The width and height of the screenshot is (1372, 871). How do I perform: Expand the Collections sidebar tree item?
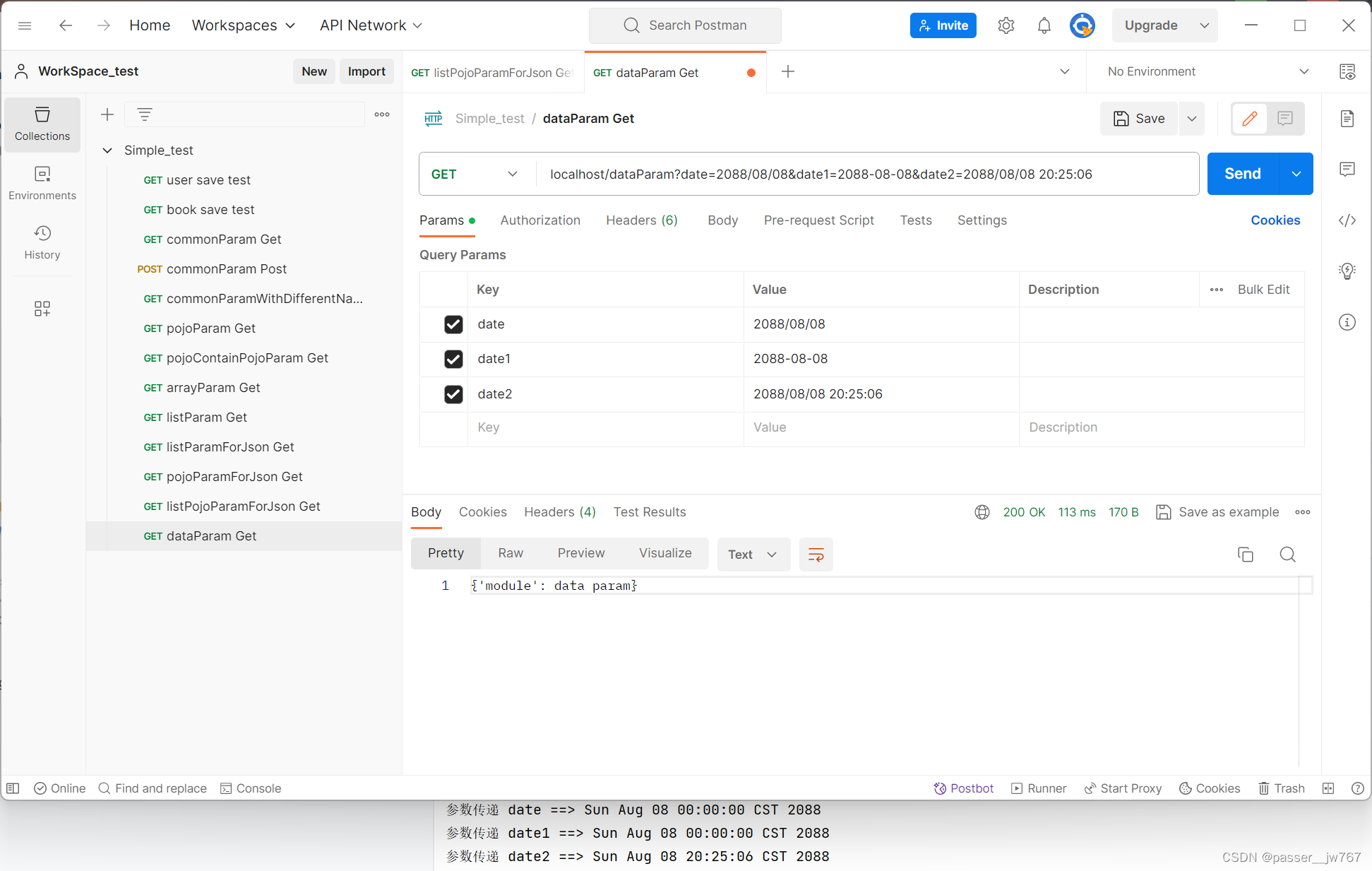click(x=108, y=150)
